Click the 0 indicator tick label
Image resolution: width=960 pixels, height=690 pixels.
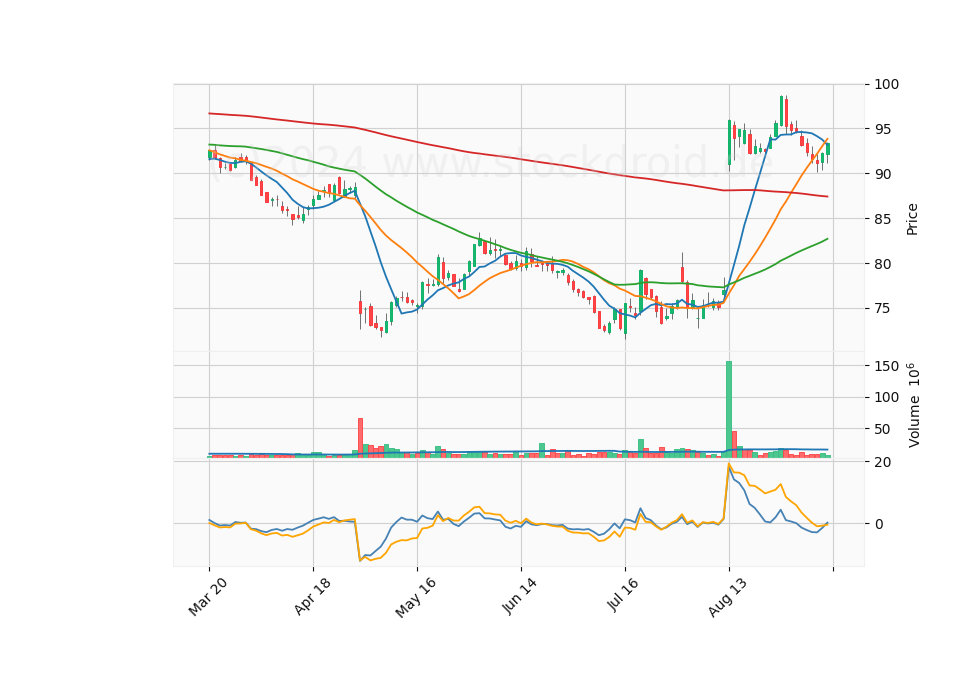click(879, 524)
